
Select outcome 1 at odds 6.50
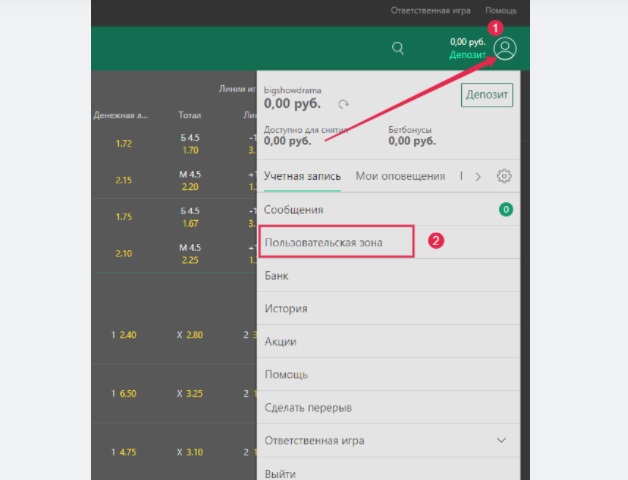[123, 393]
